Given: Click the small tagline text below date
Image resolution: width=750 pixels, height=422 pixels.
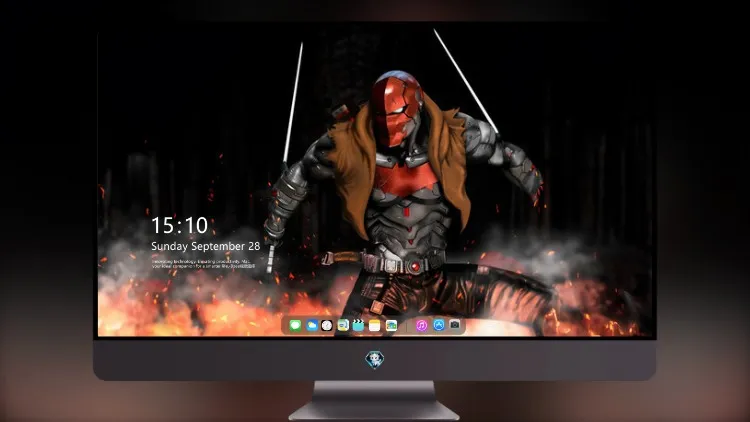Looking at the screenshot, I should click(203, 264).
